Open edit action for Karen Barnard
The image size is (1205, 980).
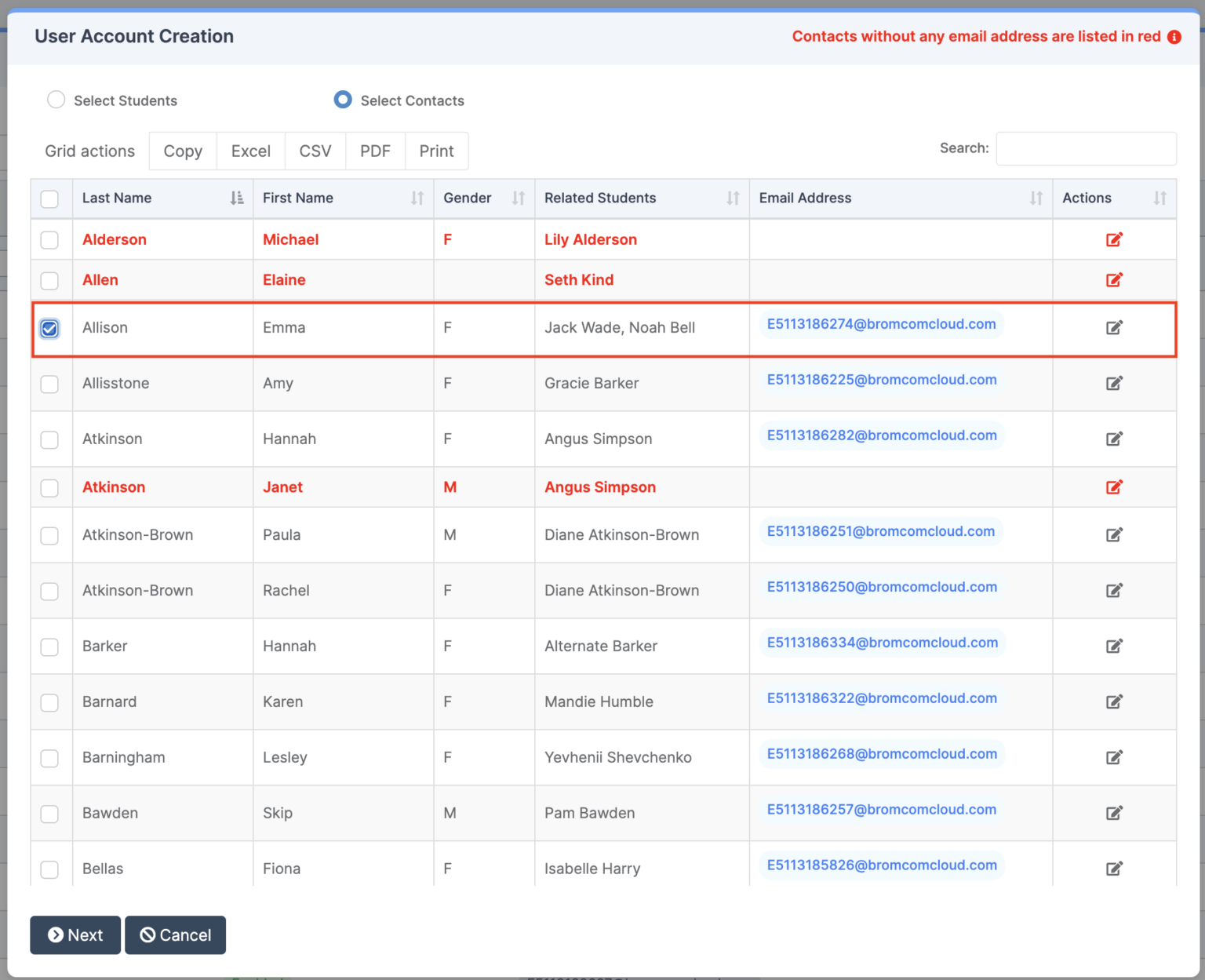pos(1114,702)
